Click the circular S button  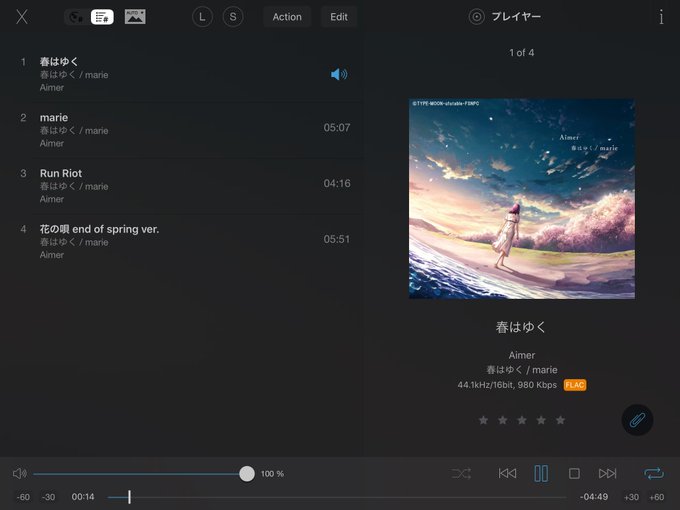(233, 17)
